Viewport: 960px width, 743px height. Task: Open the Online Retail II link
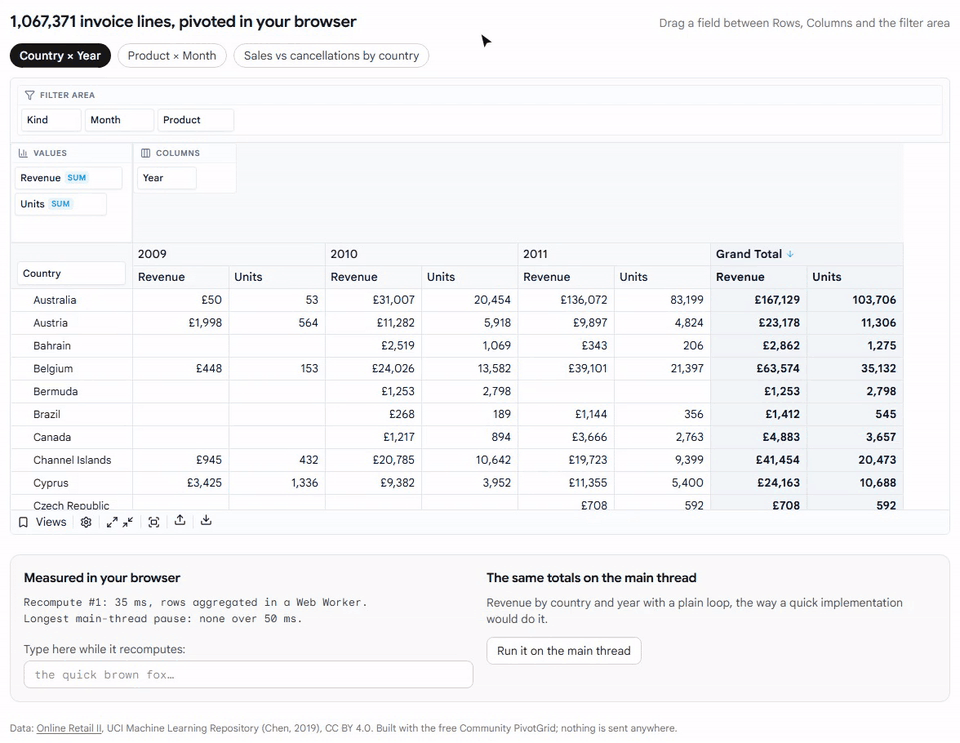[69, 728]
